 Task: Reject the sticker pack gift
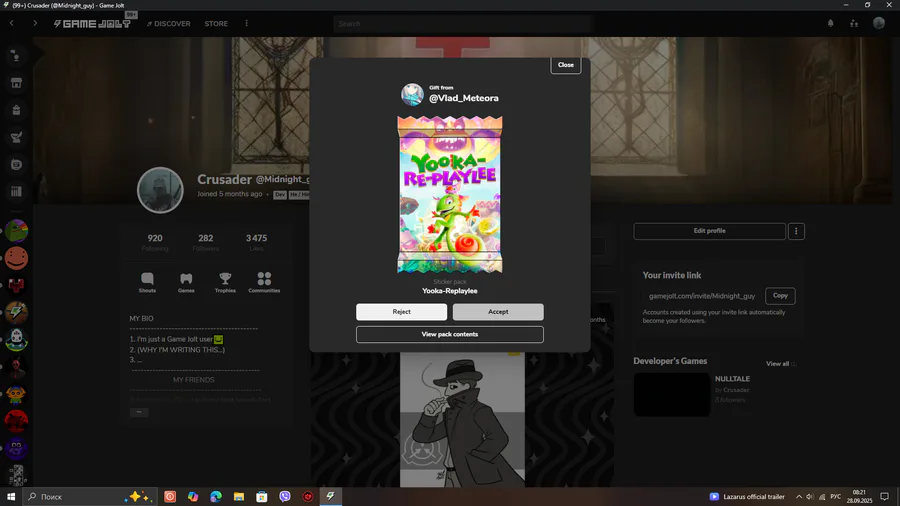pyautogui.click(x=401, y=312)
